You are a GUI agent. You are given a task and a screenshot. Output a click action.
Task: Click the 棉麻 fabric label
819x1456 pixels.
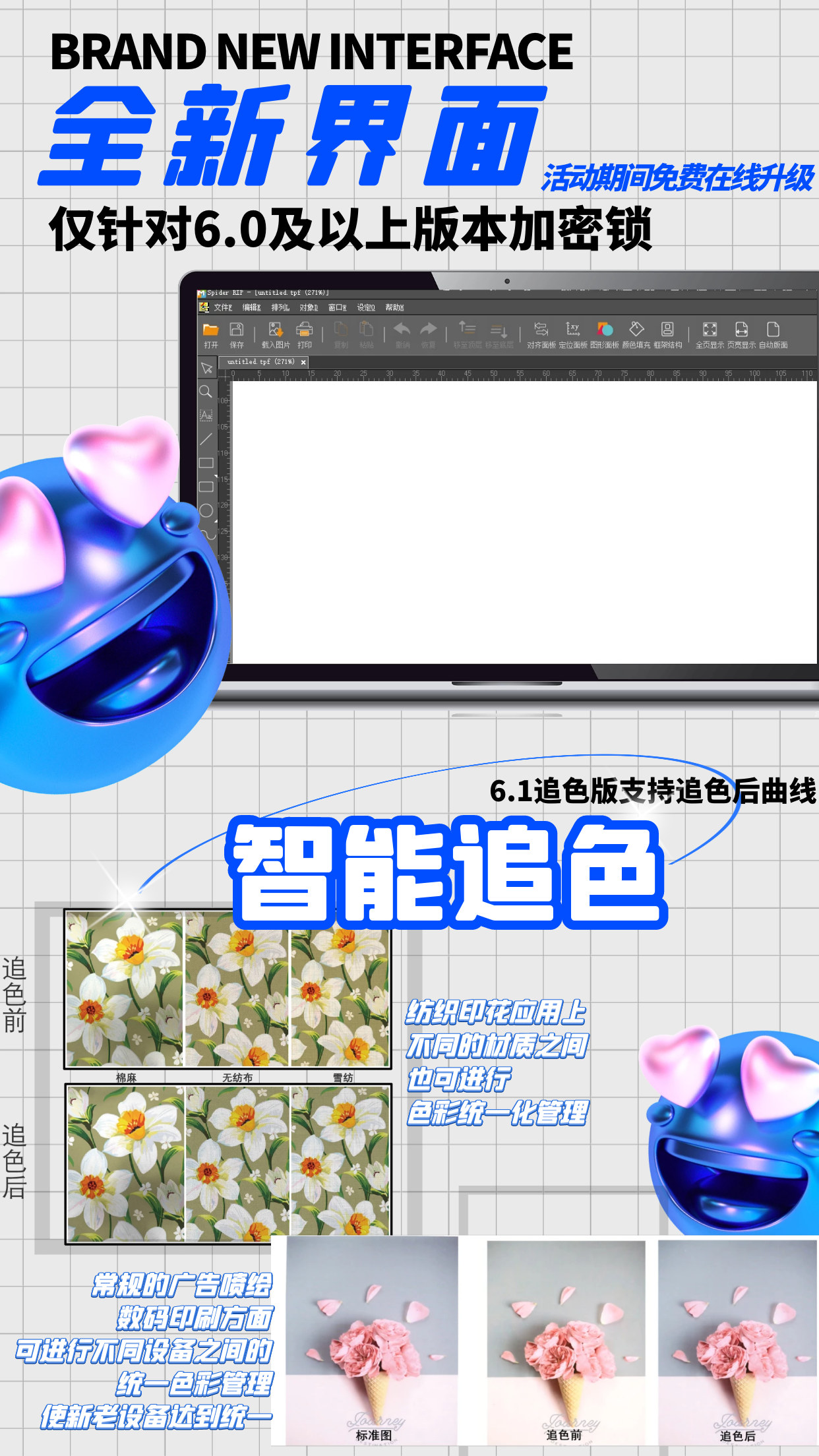click(126, 1077)
